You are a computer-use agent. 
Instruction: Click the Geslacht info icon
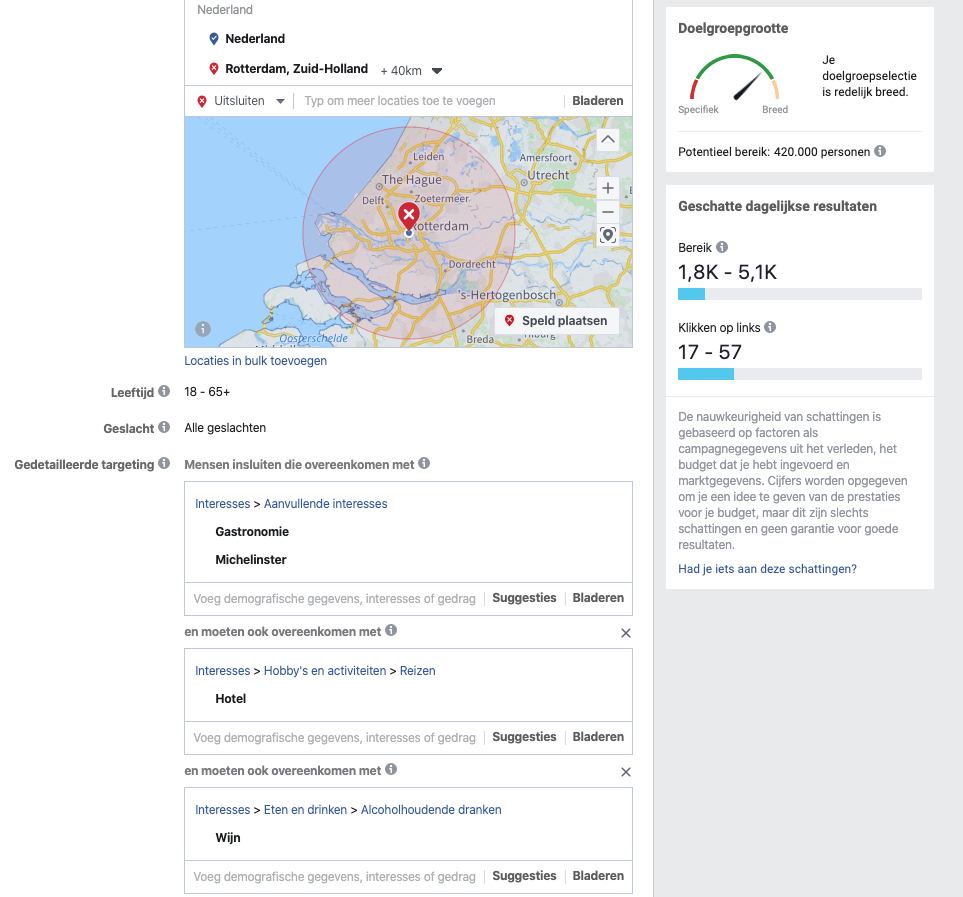click(164, 427)
